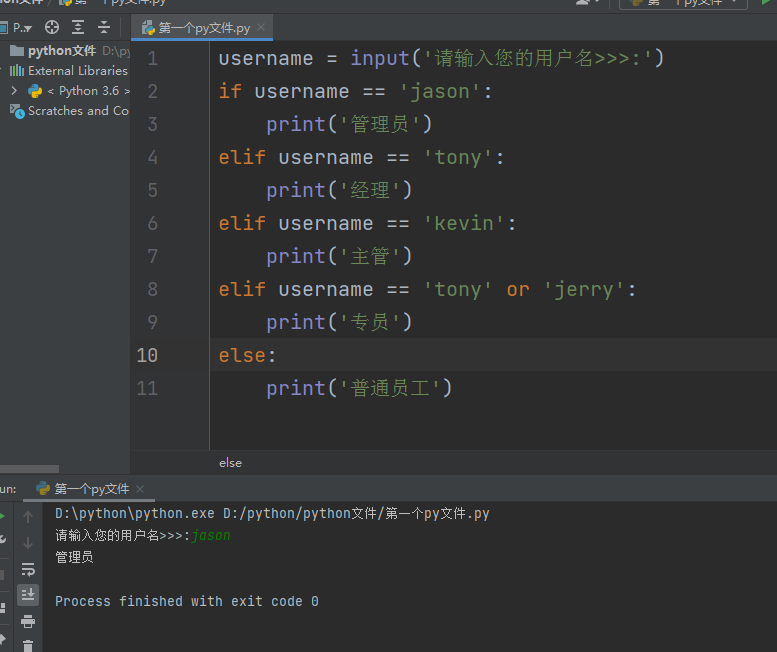The height and width of the screenshot is (652, 777).
Task: Click the 'or' keyword on line 8
Action: 518,290
